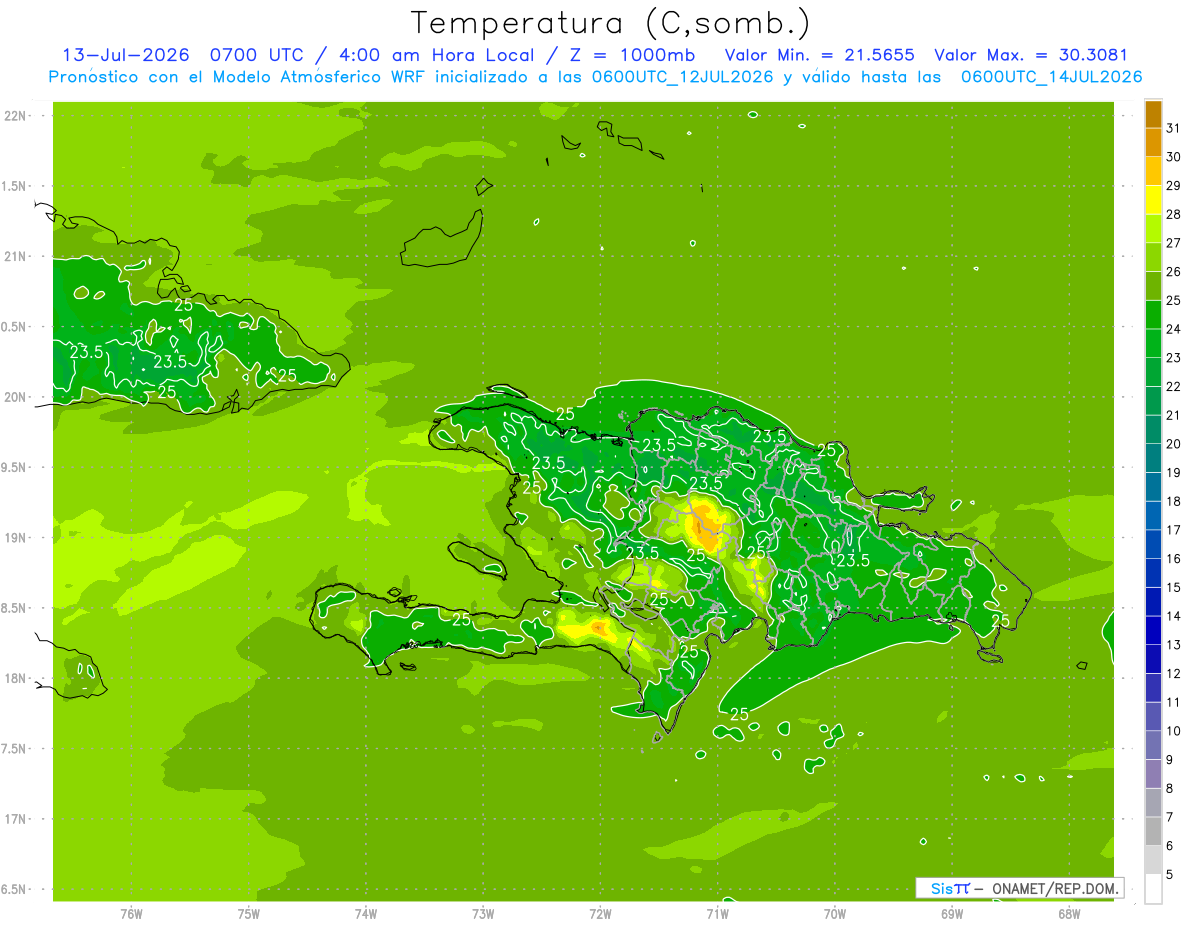Image resolution: width=1200 pixels, height=927 pixels.
Task: Click latitude label "22N"
Action: coord(16,116)
